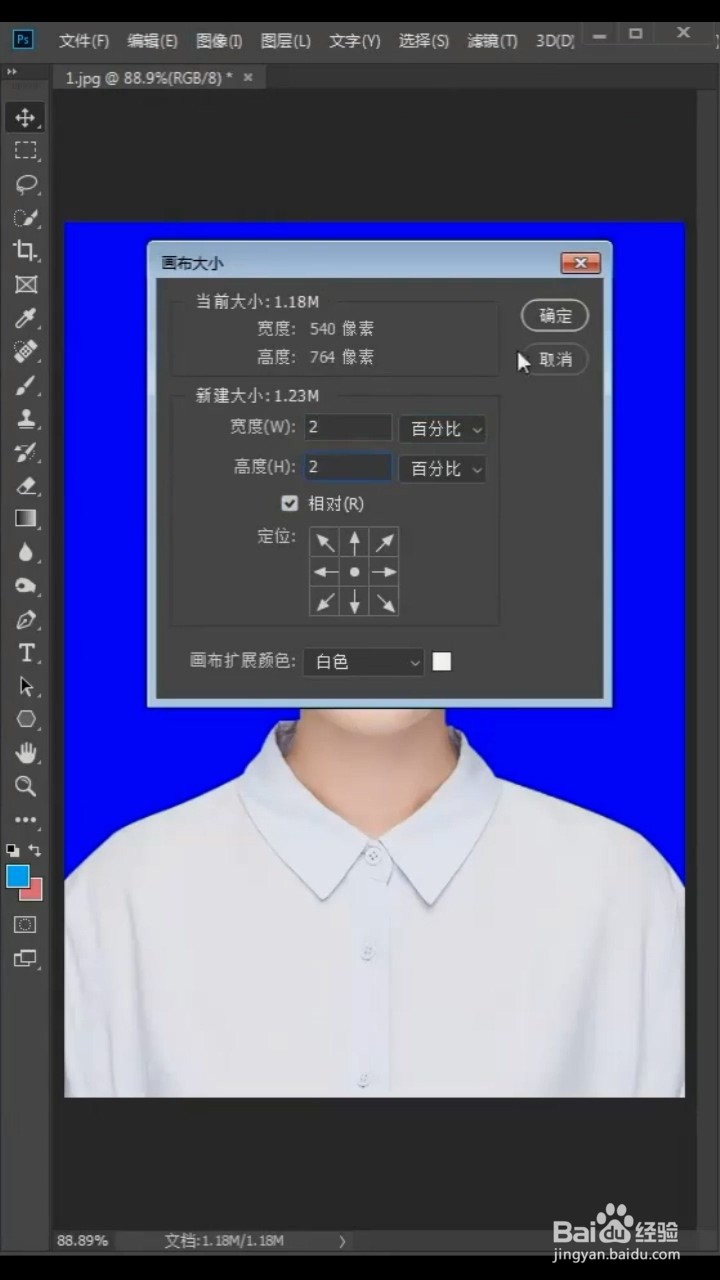Open the Edit Toolbar ellipsis
Viewport: 720px width, 1280px height.
pyautogui.click(x=25, y=820)
